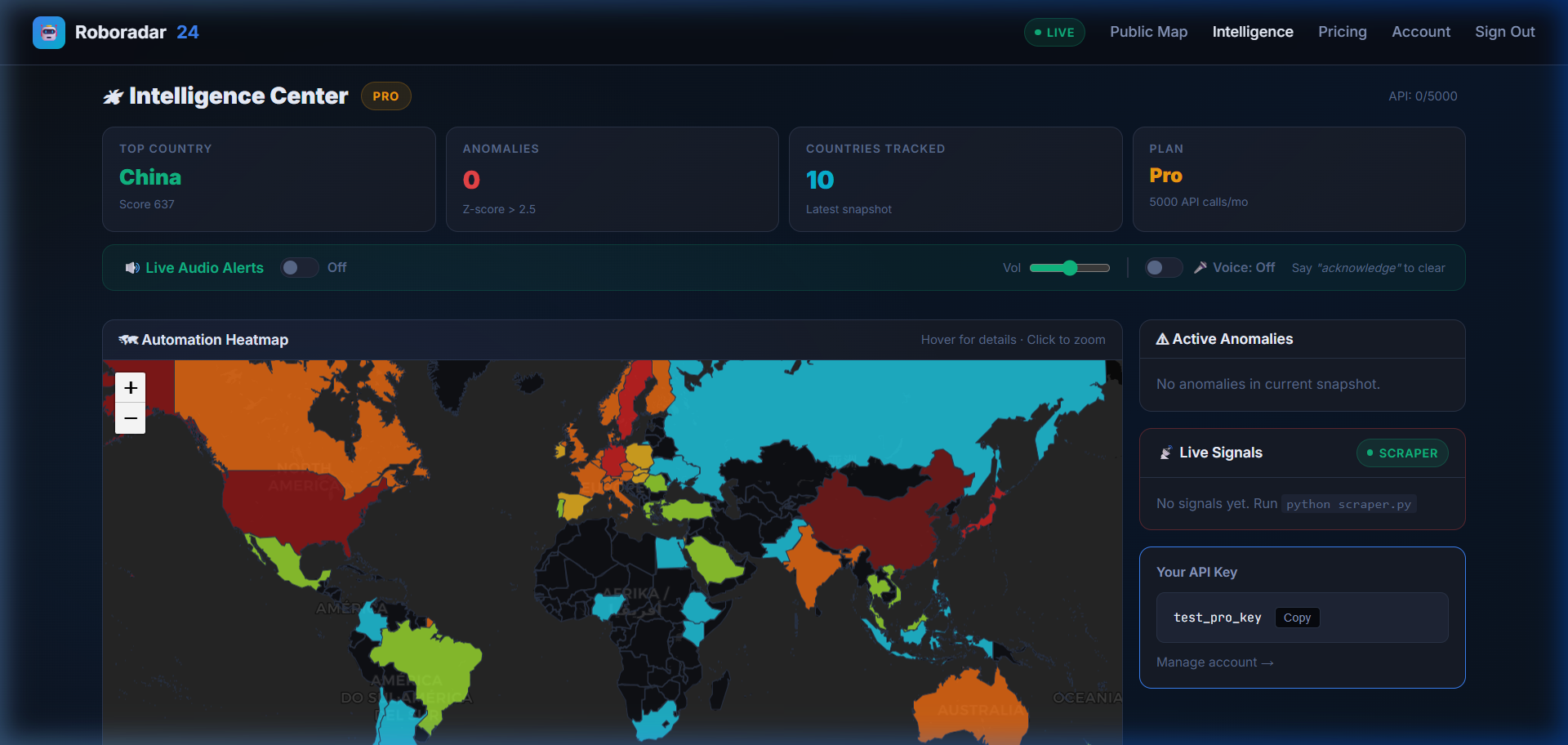Click the warning icon beside Active Anomalies
1568x745 pixels.
pos(1163,339)
